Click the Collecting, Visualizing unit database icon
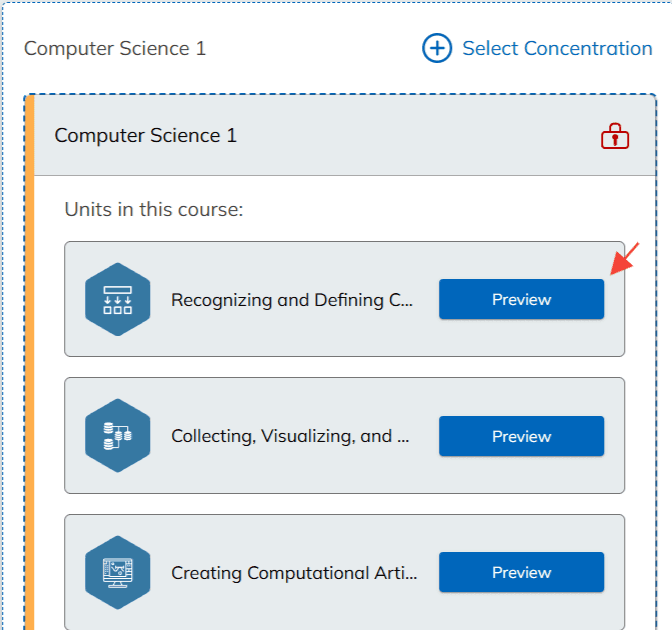The width and height of the screenshot is (672, 630). 118,436
